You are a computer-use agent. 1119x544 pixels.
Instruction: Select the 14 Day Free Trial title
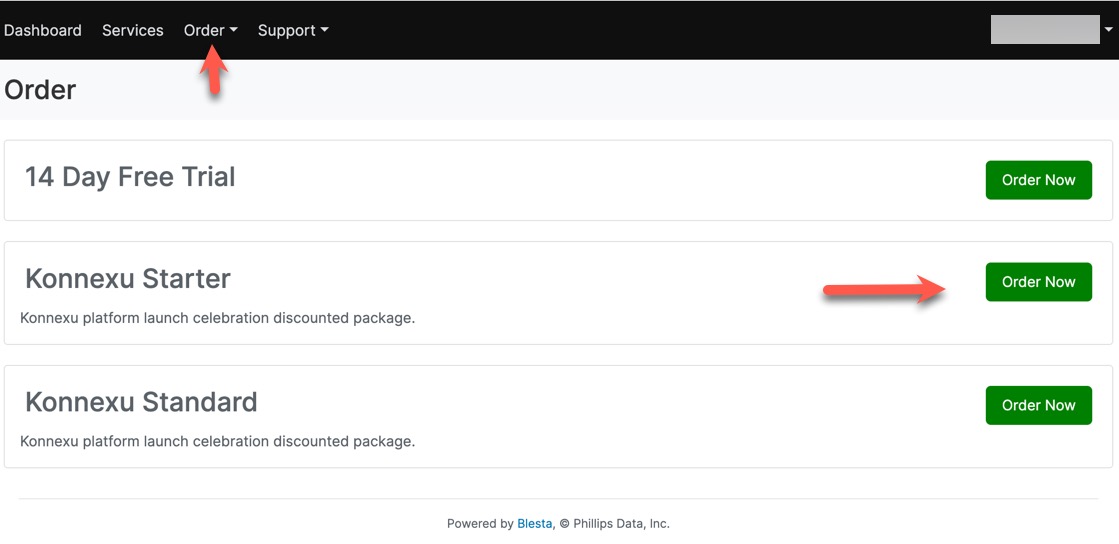pos(130,177)
